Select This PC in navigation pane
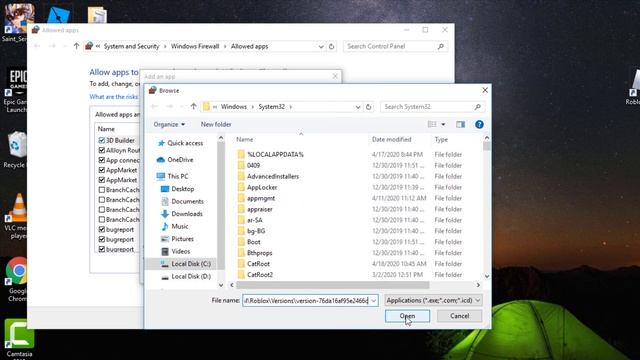This screenshot has width=640, height=360. pyautogui.click(x=172, y=176)
